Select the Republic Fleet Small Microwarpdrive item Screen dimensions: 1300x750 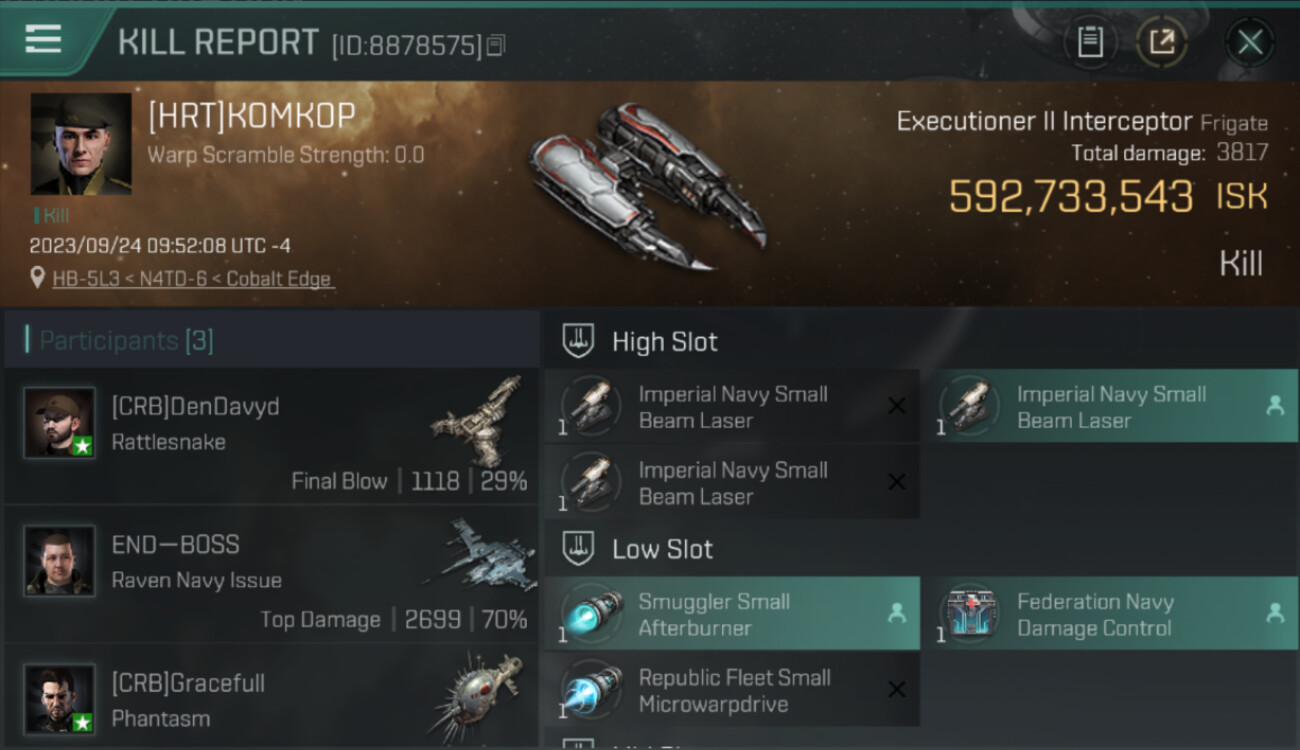pyautogui.click(x=732, y=690)
